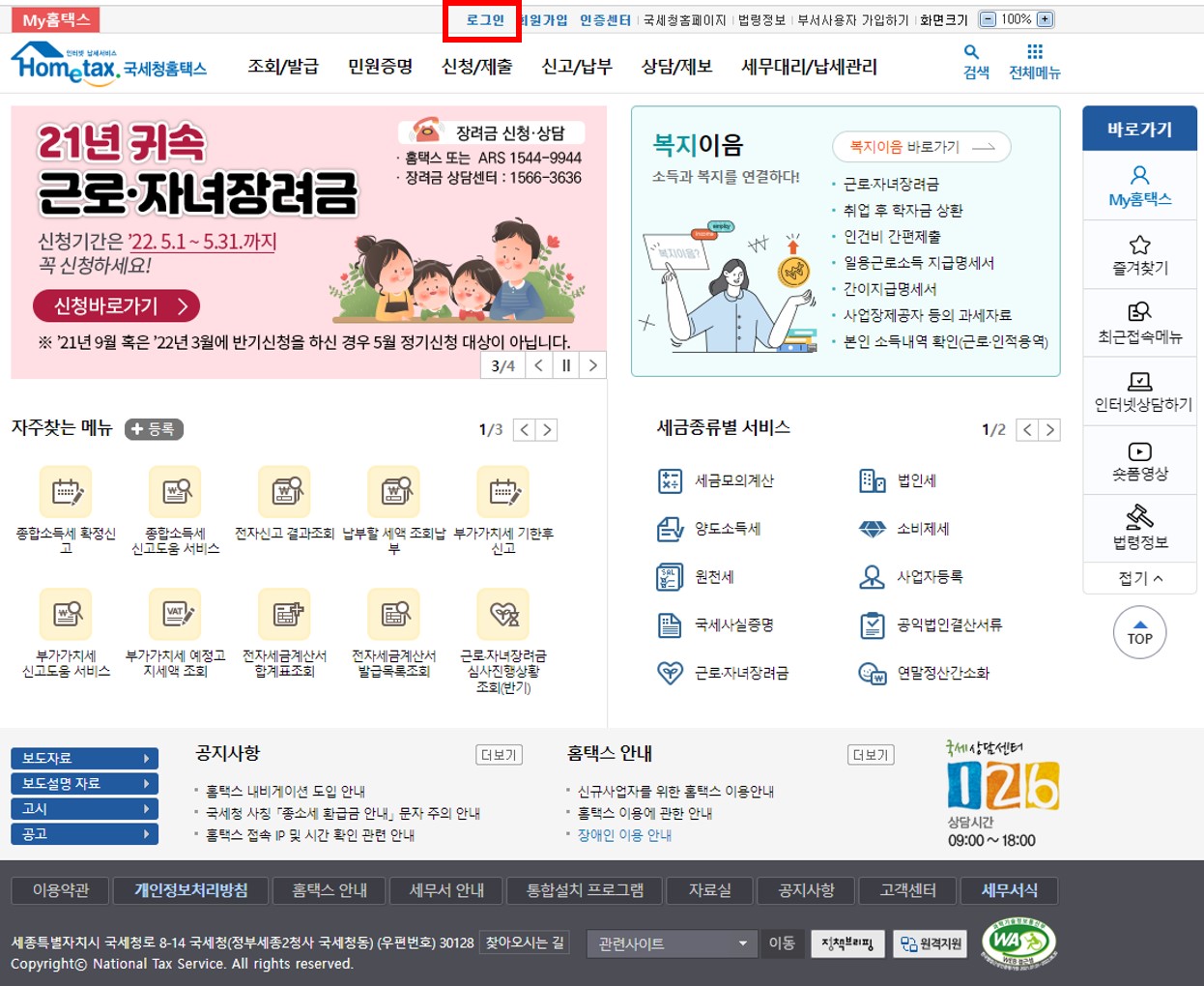
Task: Click the My홈택스 top-left tab
Action: click(55, 19)
